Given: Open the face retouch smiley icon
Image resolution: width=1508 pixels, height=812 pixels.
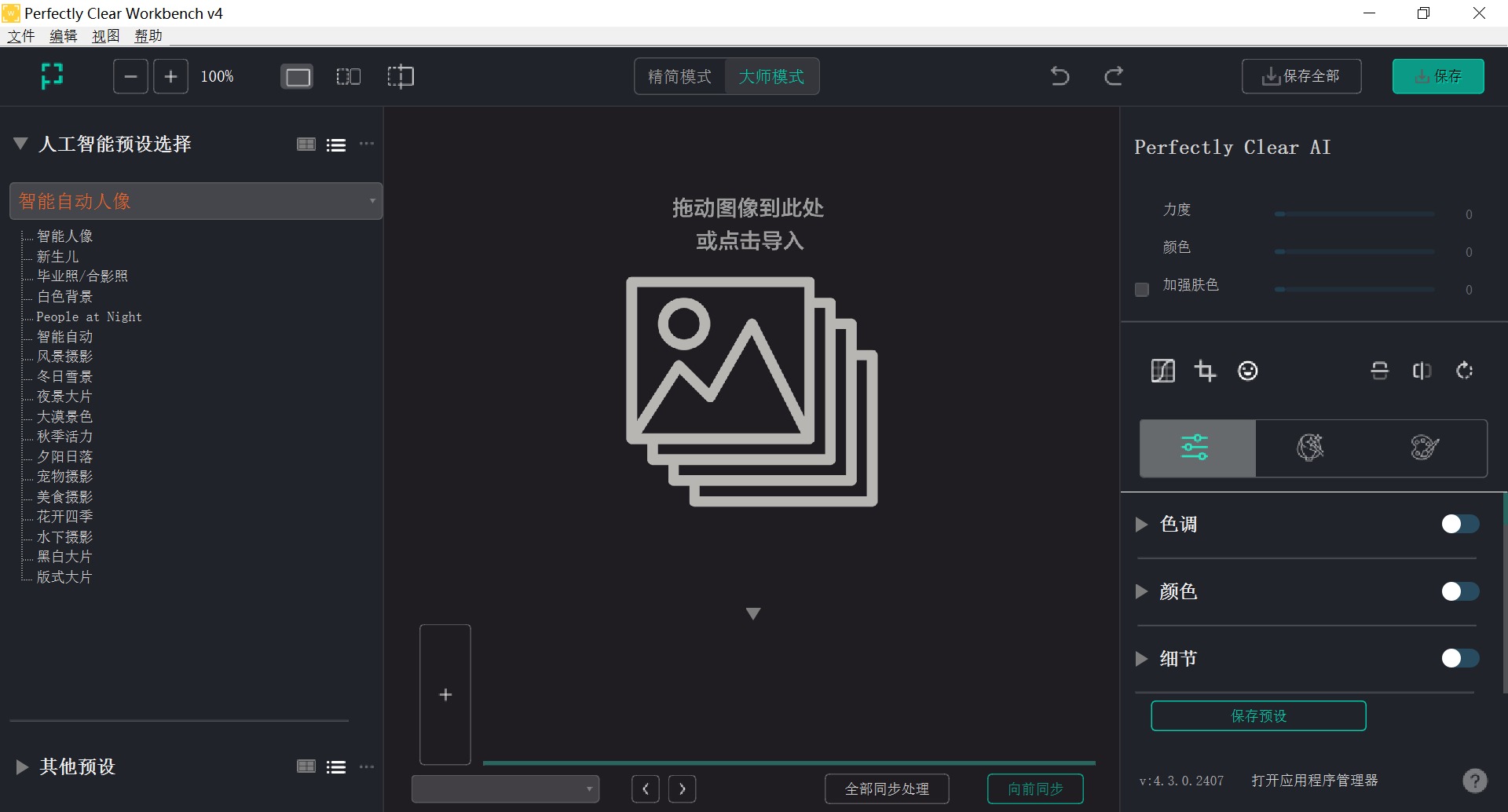Looking at the screenshot, I should click(x=1247, y=371).
